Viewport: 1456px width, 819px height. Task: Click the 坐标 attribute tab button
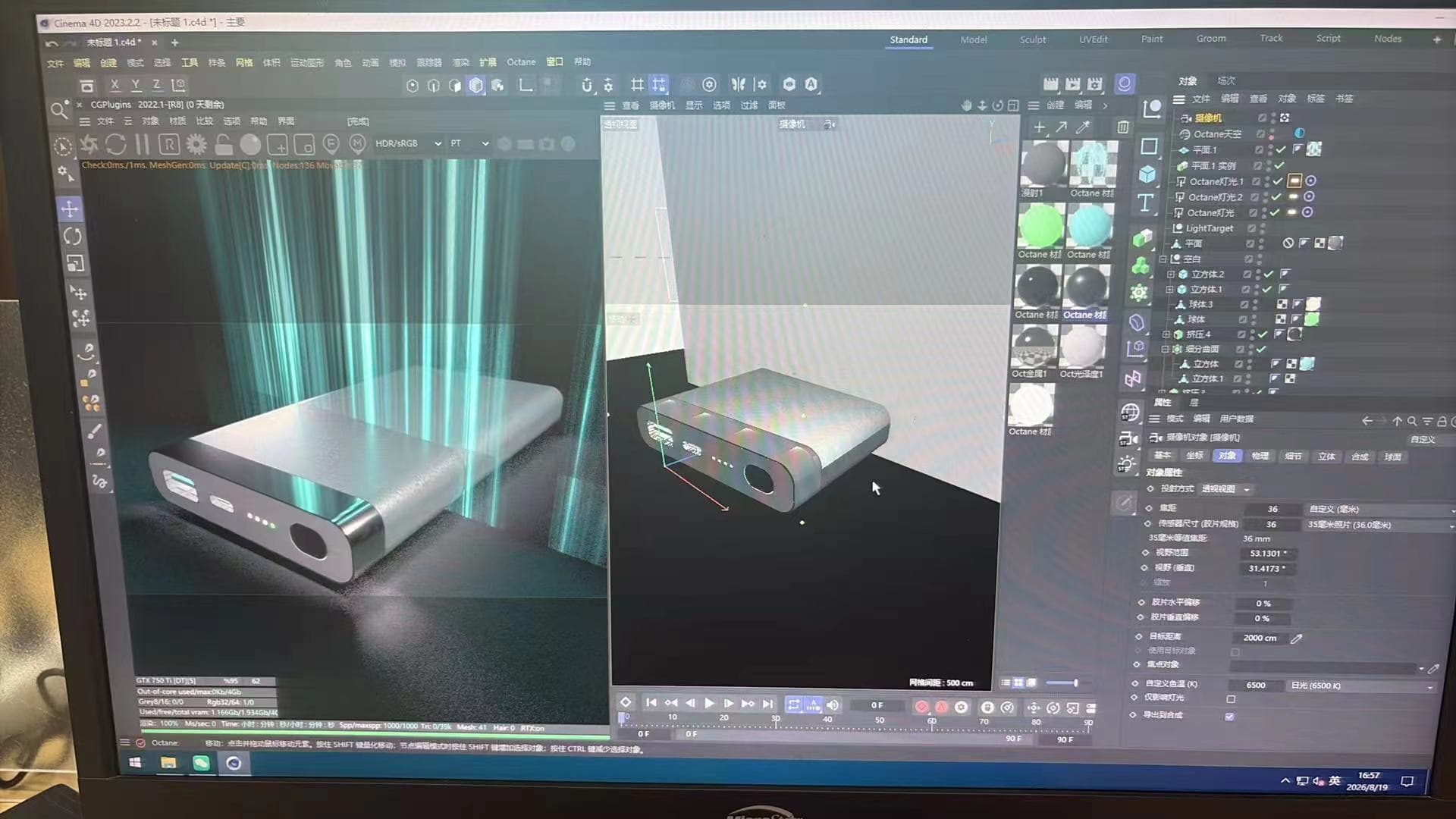coord(1194,456)
